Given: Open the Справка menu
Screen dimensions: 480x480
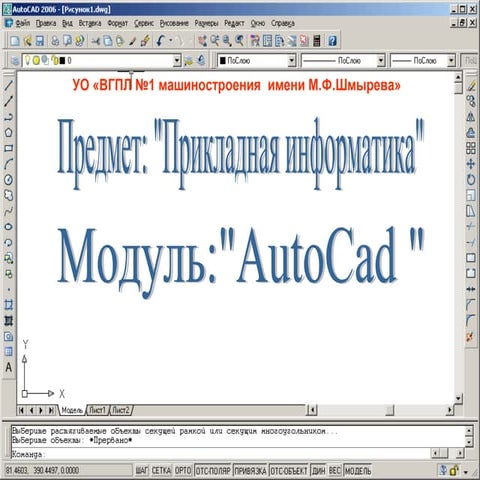Looking at the screenshot, I should tap(283, 23).
